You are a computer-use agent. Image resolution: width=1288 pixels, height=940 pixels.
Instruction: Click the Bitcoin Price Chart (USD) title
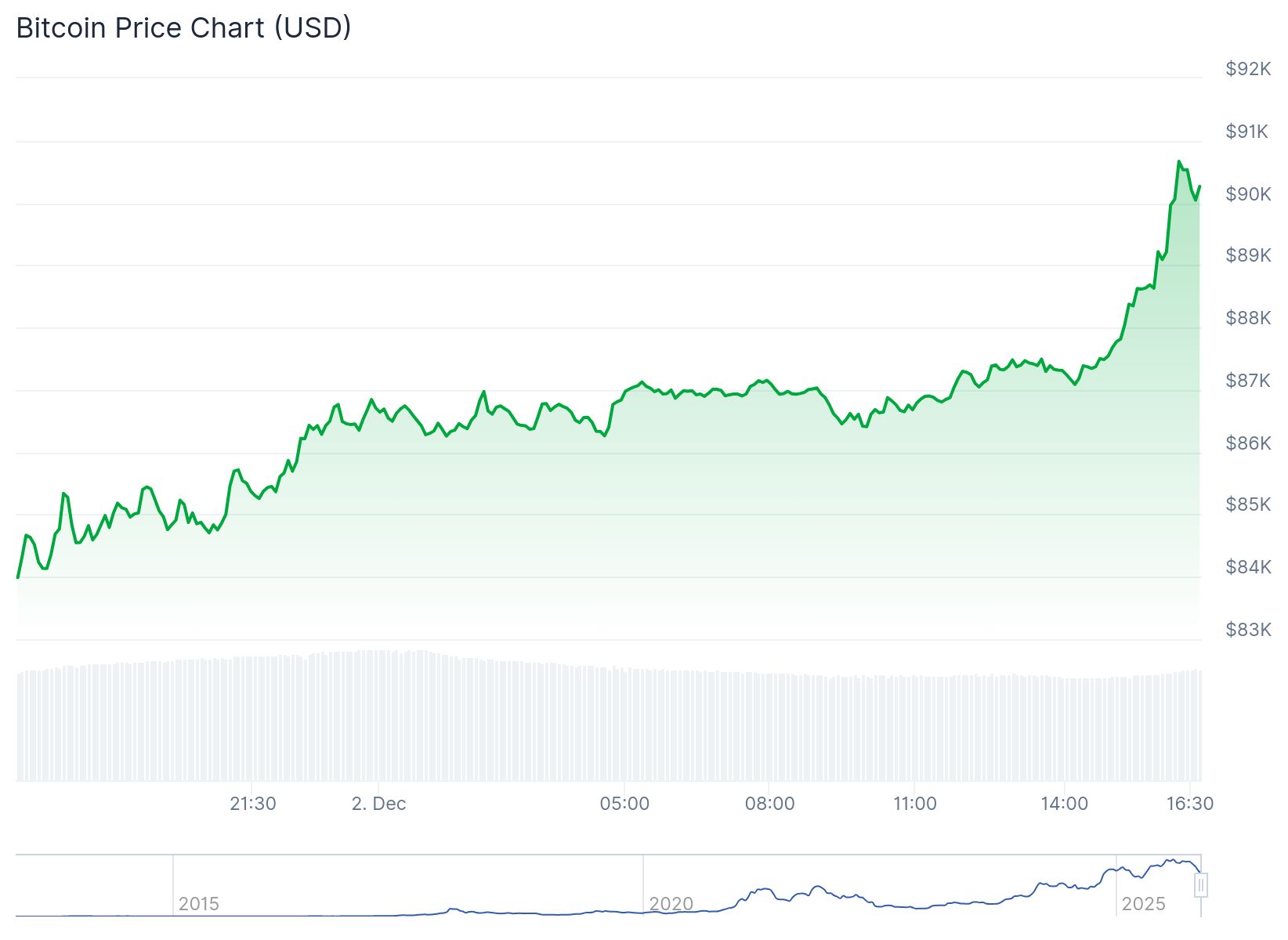(x=183, y=28)
